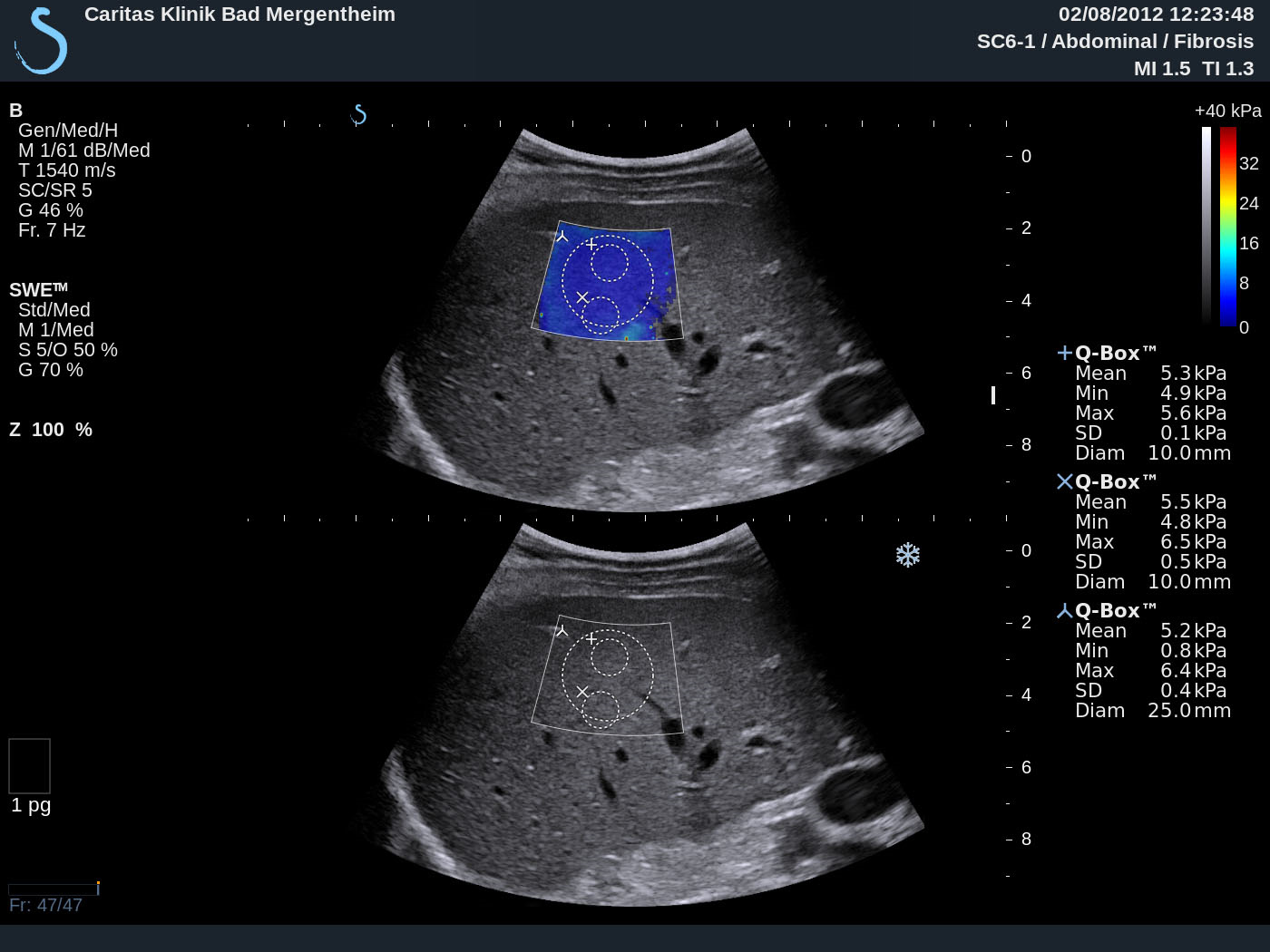
Task: Click the X marker in the lower B-mode image
Action: (582, 692)
